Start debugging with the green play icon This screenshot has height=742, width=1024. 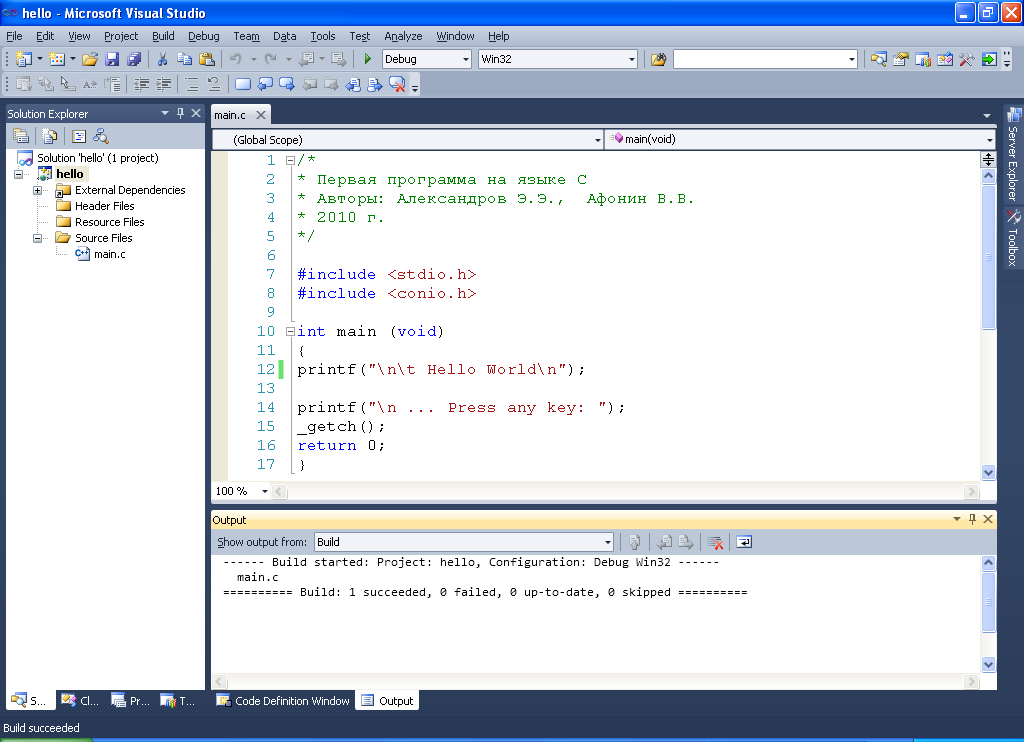(367, 59)
